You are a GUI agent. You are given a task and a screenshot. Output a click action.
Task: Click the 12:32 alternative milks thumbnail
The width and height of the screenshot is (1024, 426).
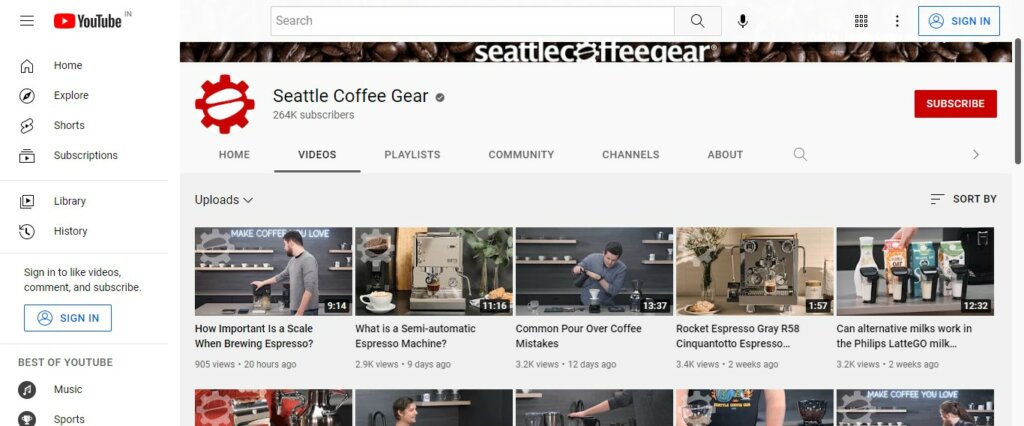tap(915, 271)
